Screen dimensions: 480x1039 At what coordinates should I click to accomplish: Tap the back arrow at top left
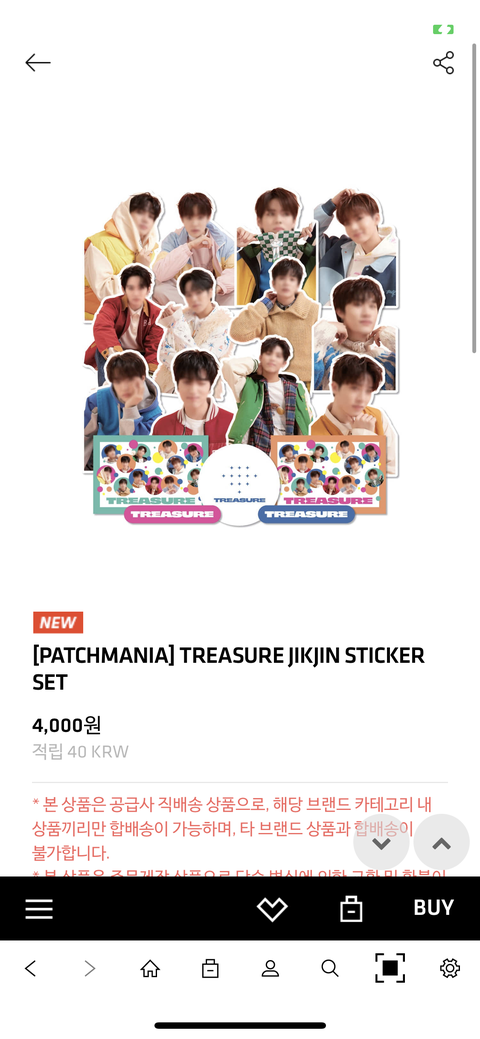pyautogui.click(x=38, y=62)
